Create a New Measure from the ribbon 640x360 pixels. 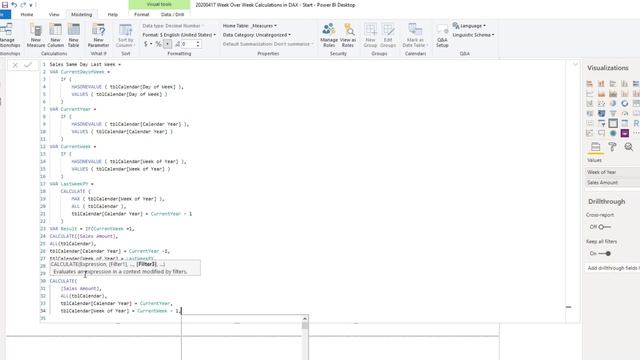click(x=36, y=35)
